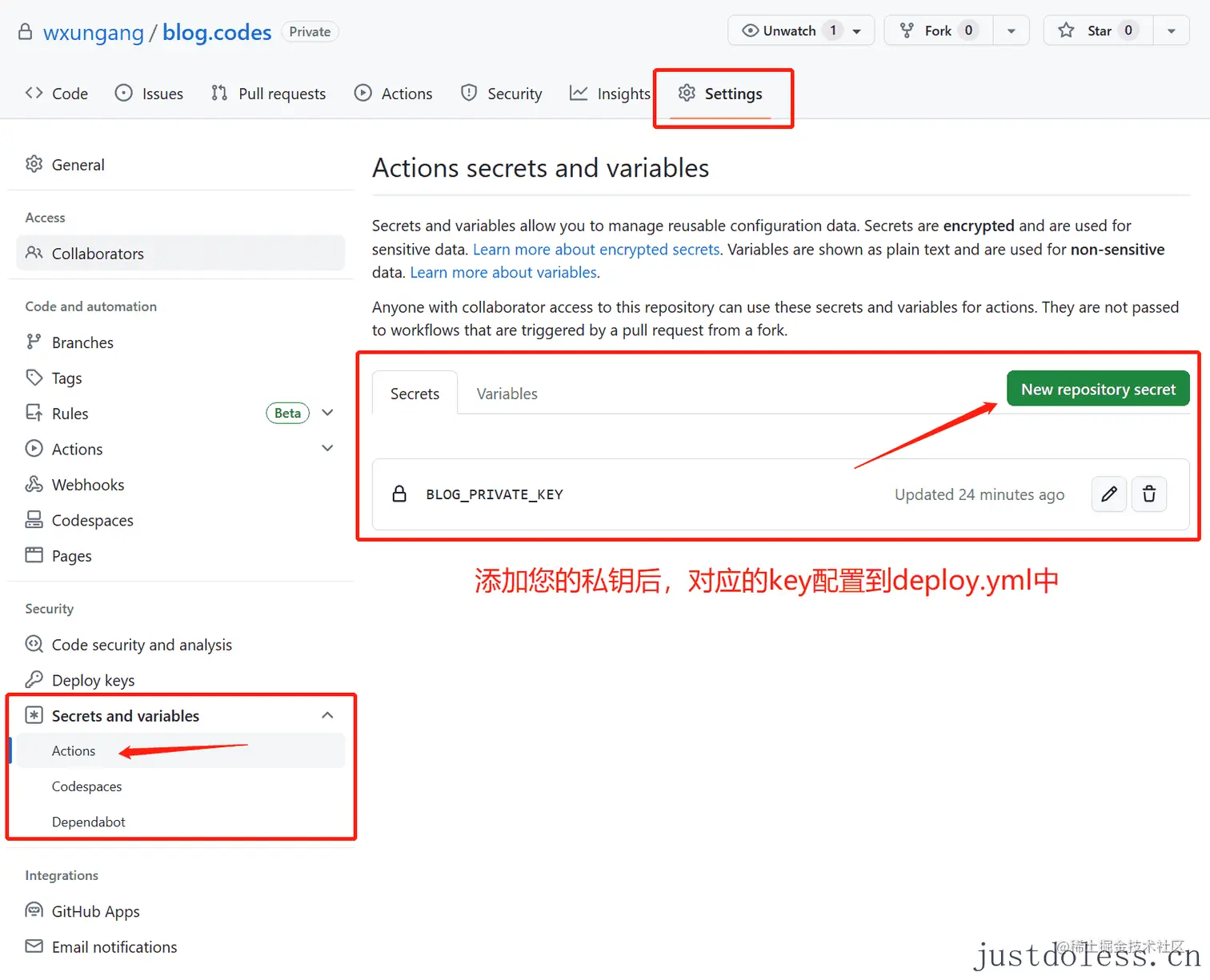The width and height of the screenshot is (1210, 980).
Task: Open Email notifications settings
Action: 114,946
